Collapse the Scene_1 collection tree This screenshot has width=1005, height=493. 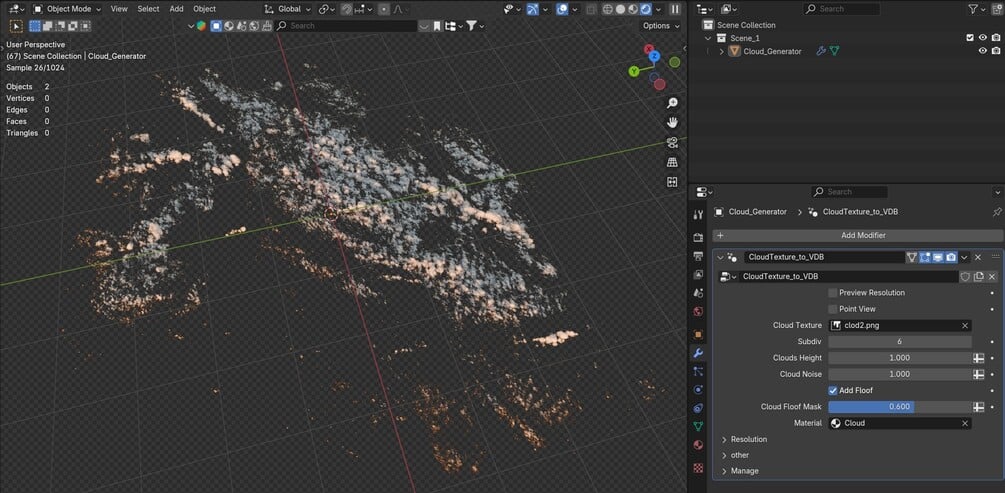click(708, 38)
